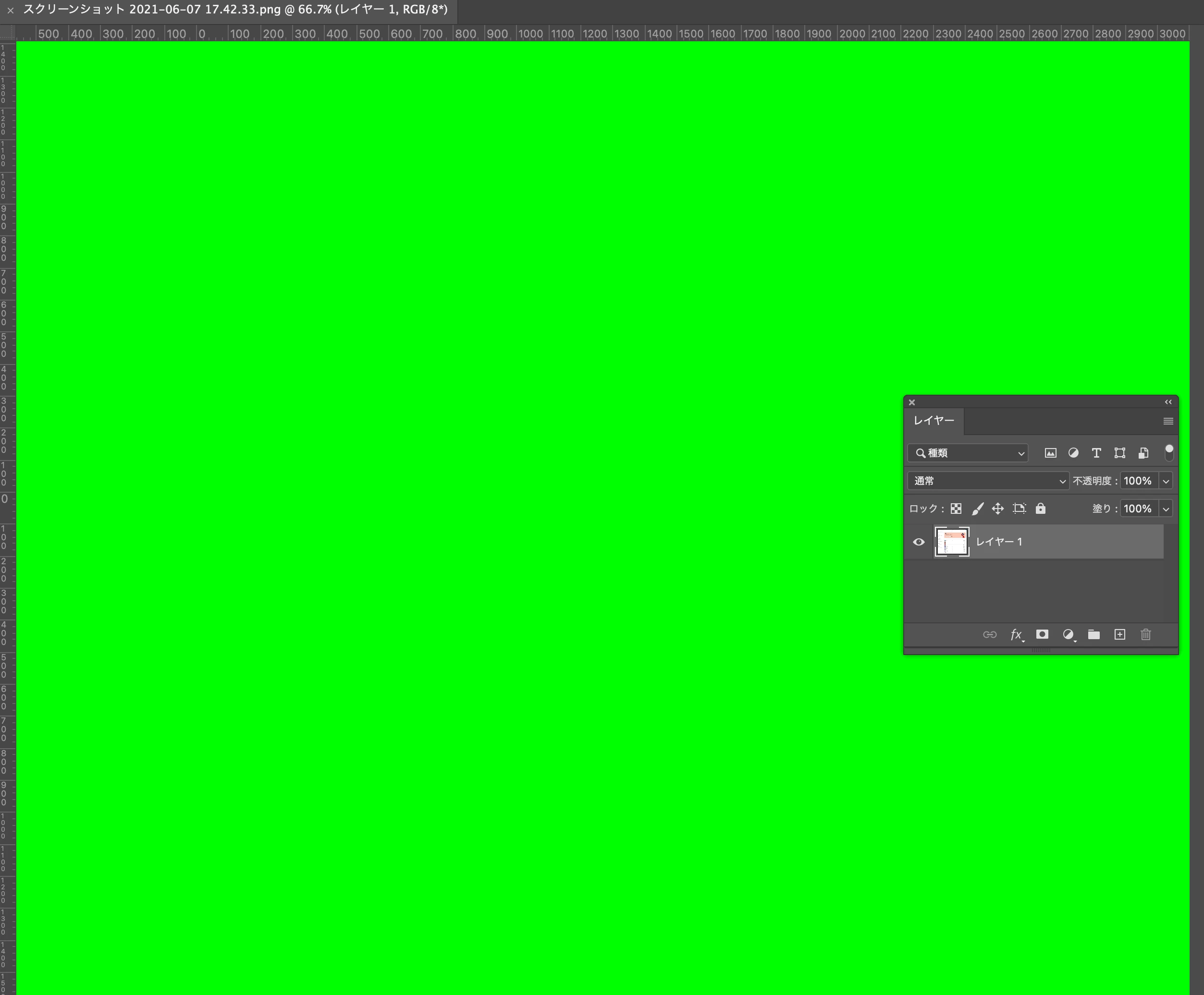The height and width of the screenshot is (995, 1204).
Task: Create a new layer
Action: tap(1120, 634)
